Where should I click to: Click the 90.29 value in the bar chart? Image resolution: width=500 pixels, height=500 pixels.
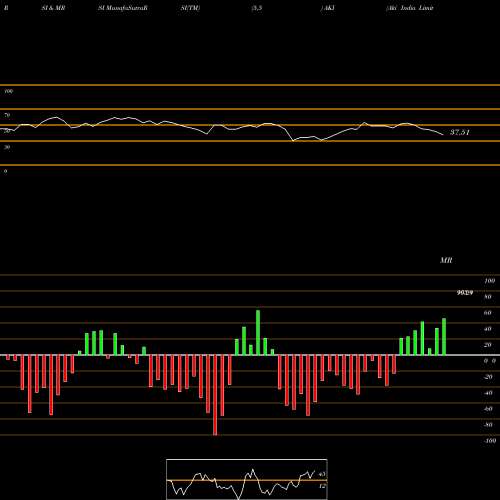tap(465, 293)
